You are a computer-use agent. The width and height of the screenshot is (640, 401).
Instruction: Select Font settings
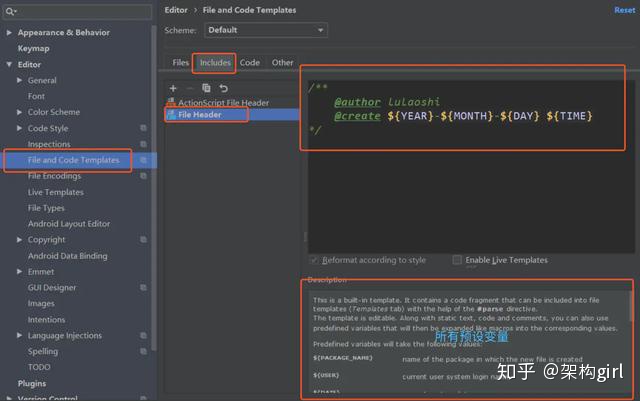coord(36,96)
